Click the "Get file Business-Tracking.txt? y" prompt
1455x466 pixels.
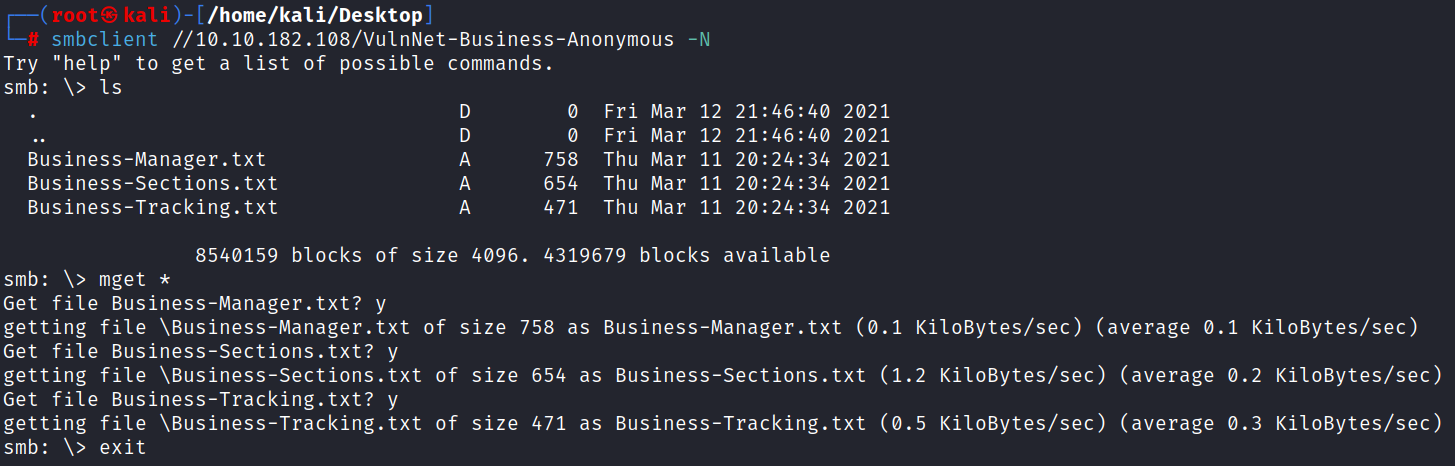coord(201,400)
